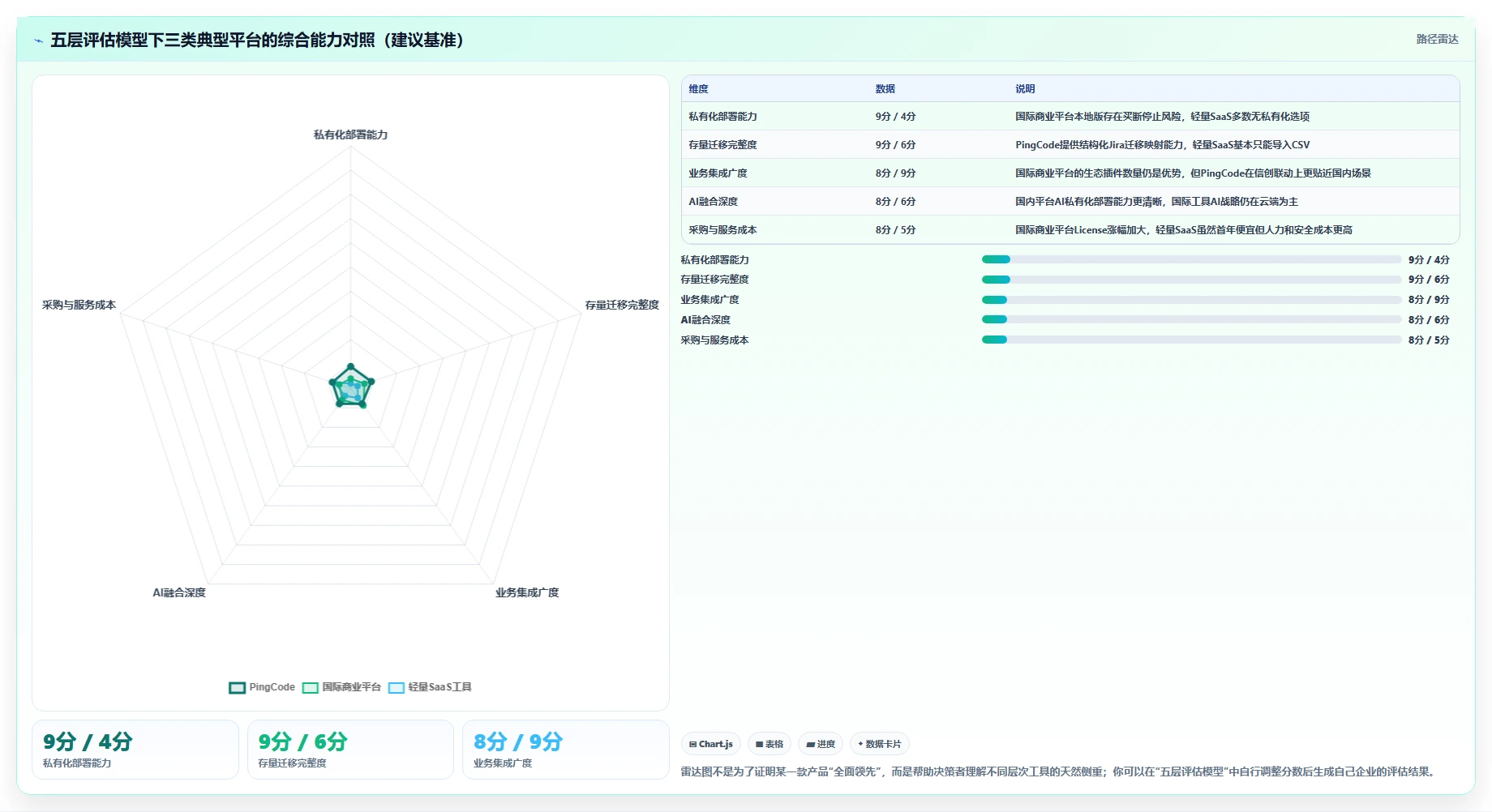Select the 说明 column header

click(1025, 89)
